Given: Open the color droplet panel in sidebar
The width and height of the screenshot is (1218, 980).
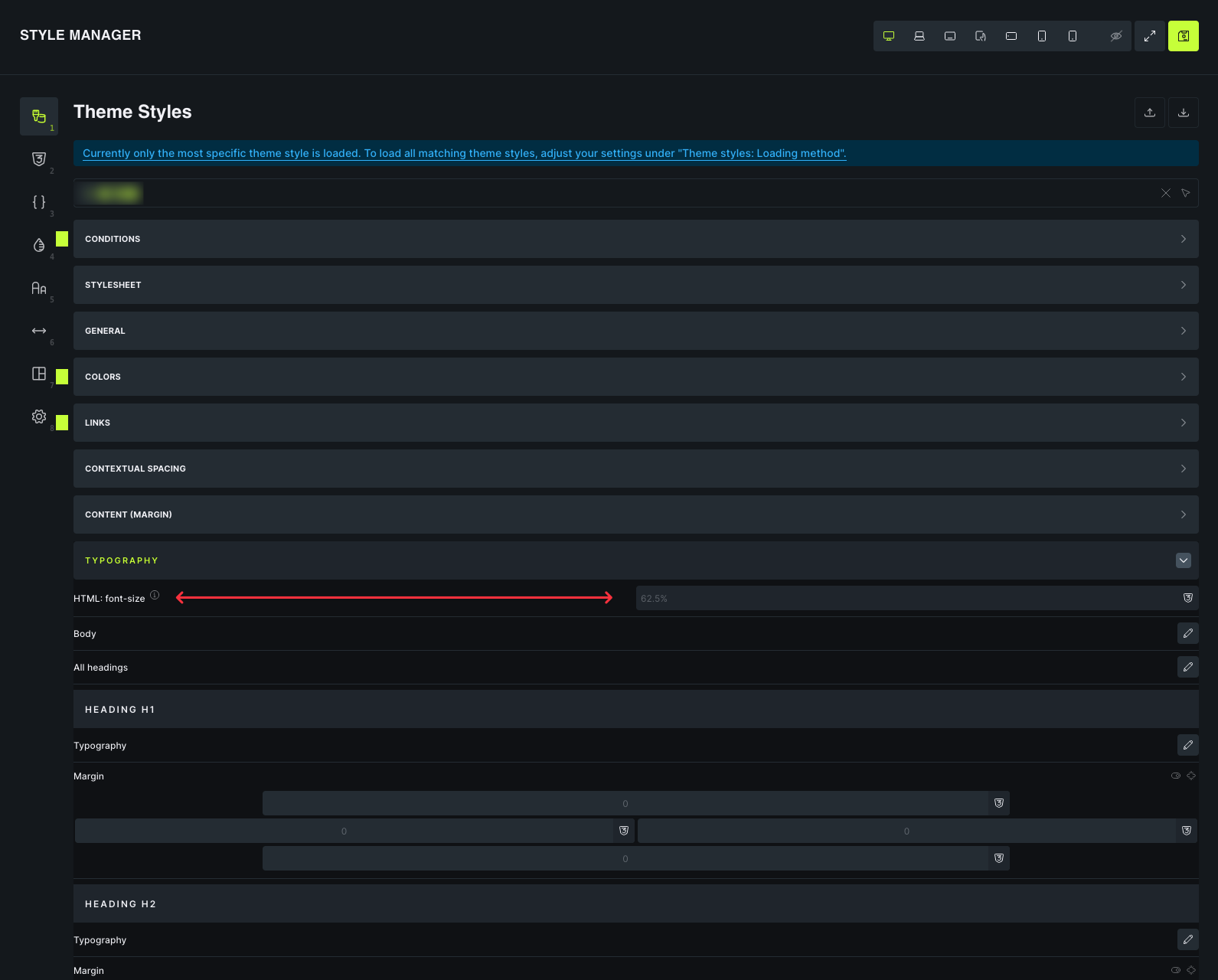Looking at the screenshot, I should coord(39,245).
